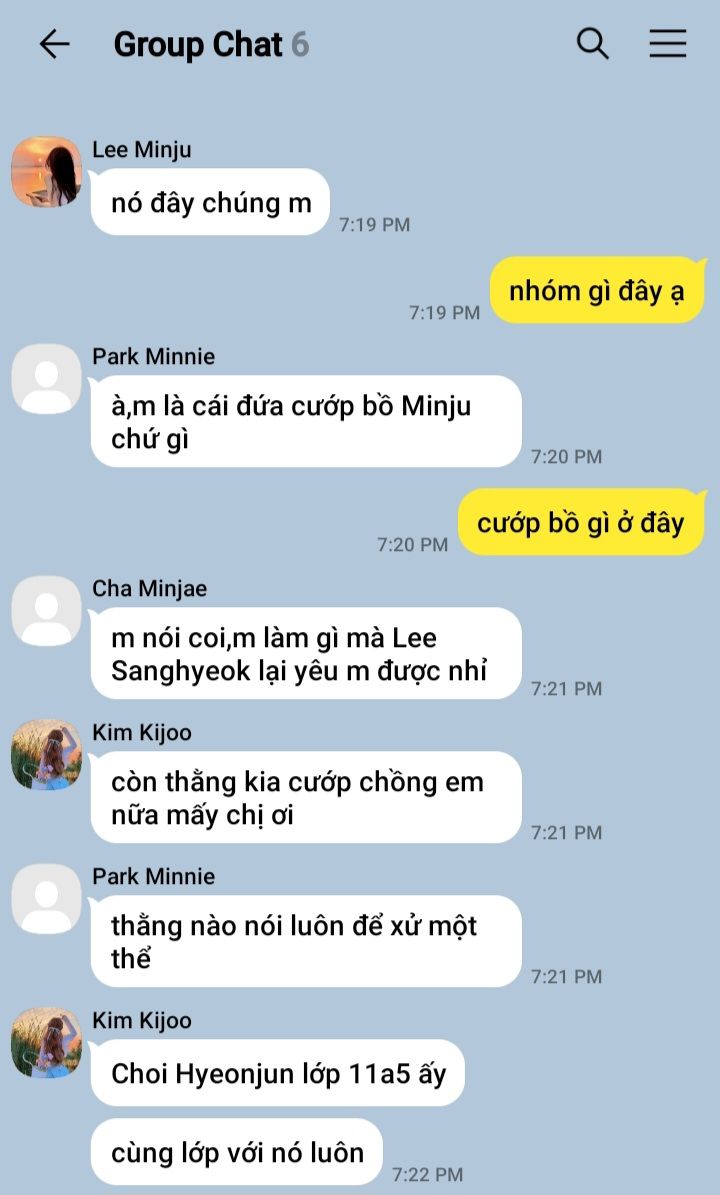Screen dimensions: 720x1195
Task: Tap the member count number 6
Action: click(300, 44)
